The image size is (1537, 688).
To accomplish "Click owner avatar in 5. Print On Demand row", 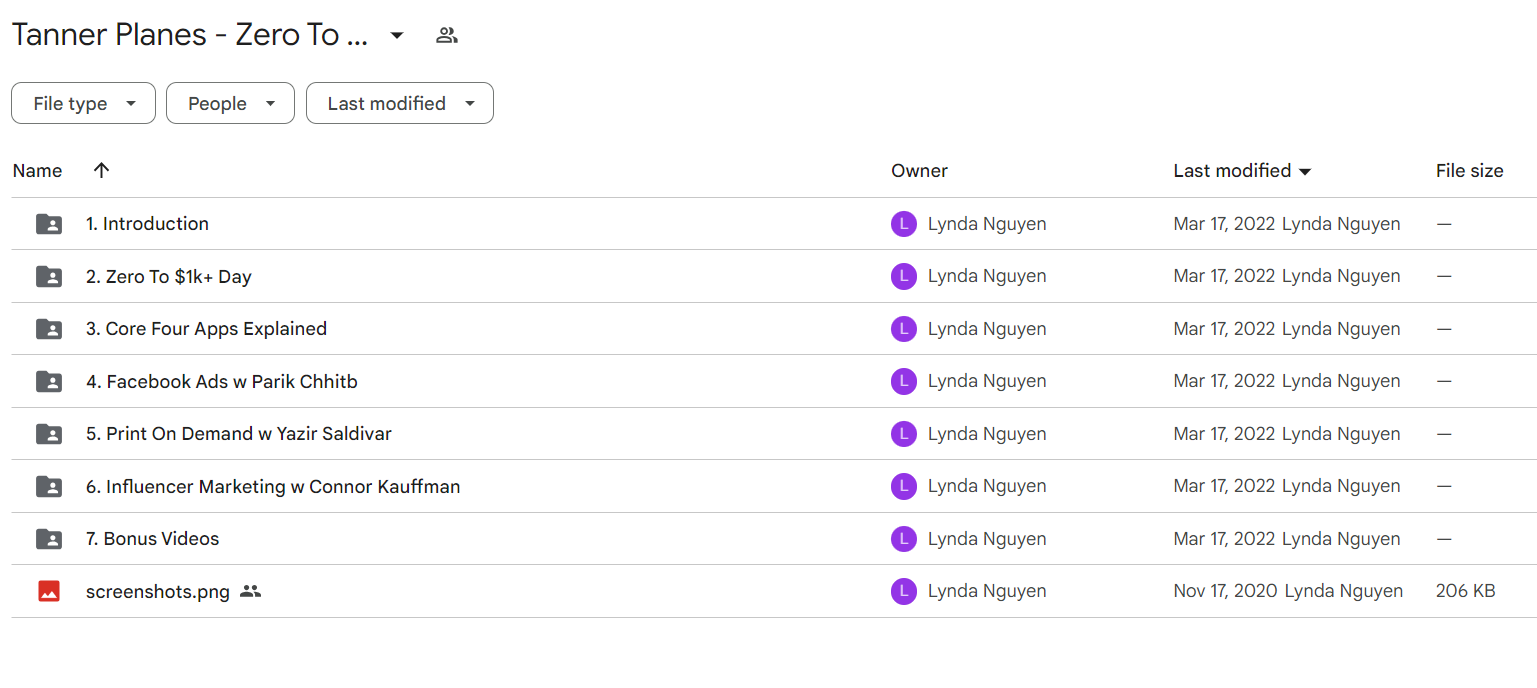I will coord(904,434).
